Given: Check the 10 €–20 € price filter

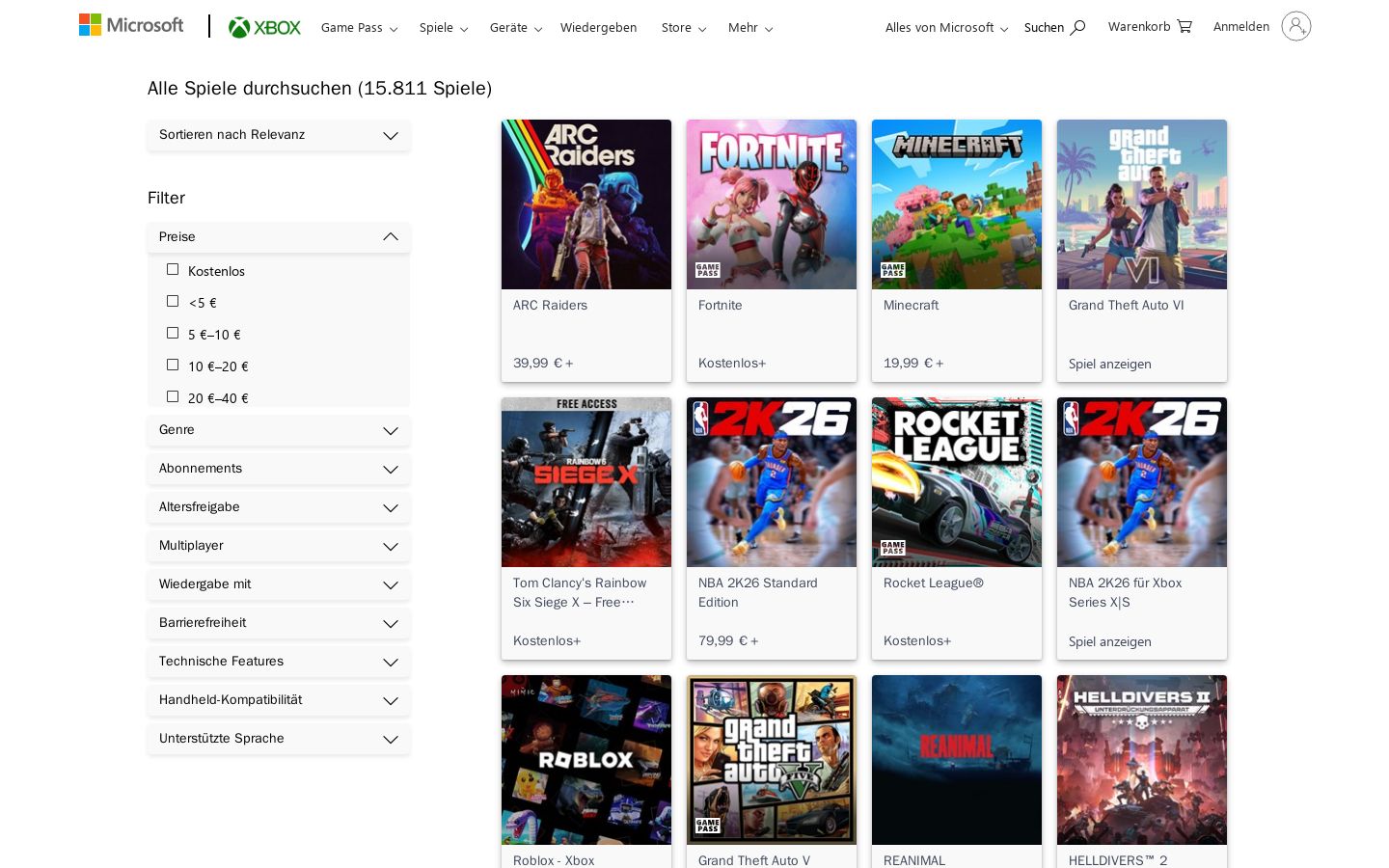Looking at the screenshot, I should click(173, 366).
